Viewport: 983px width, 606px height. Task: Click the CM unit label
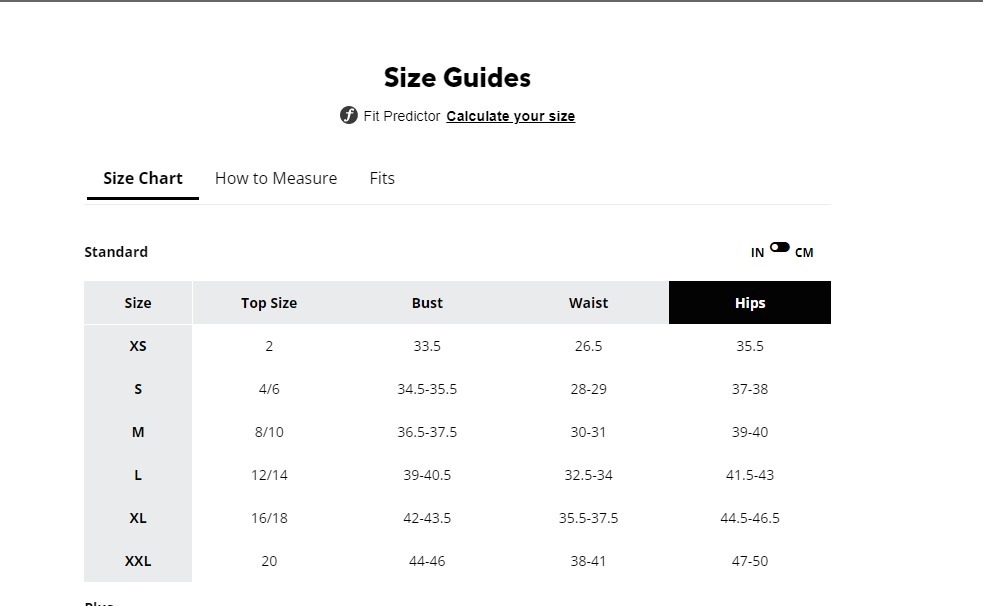tap(804, 253)
